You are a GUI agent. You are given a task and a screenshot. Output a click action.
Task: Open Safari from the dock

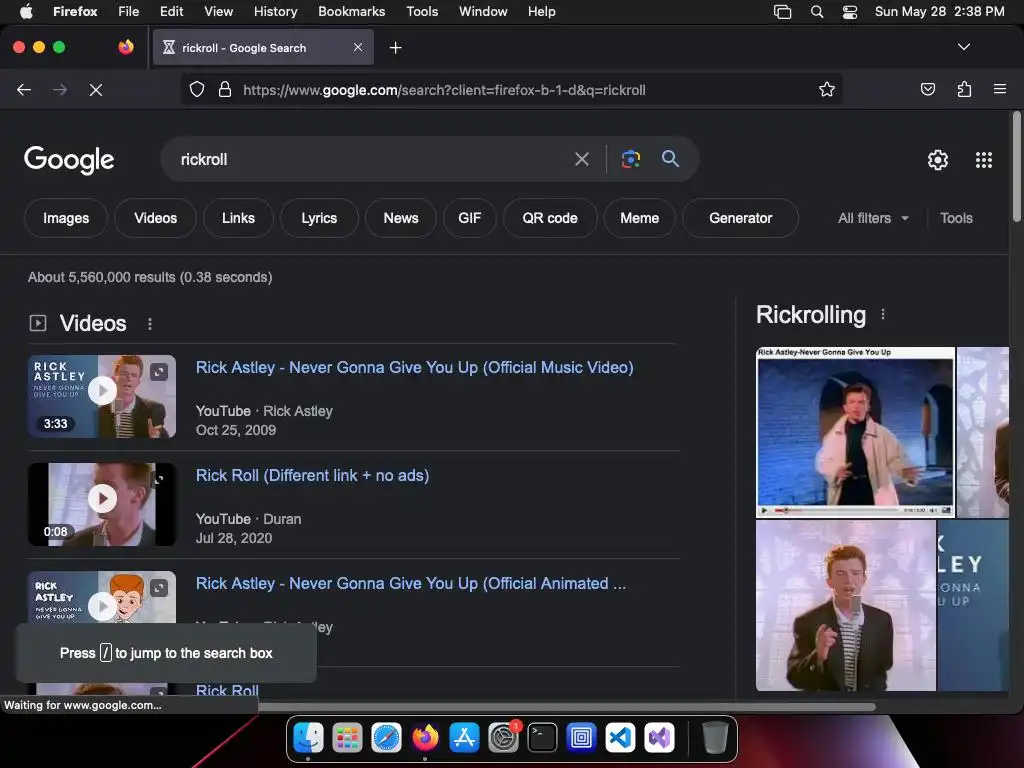tap(387, 738)
